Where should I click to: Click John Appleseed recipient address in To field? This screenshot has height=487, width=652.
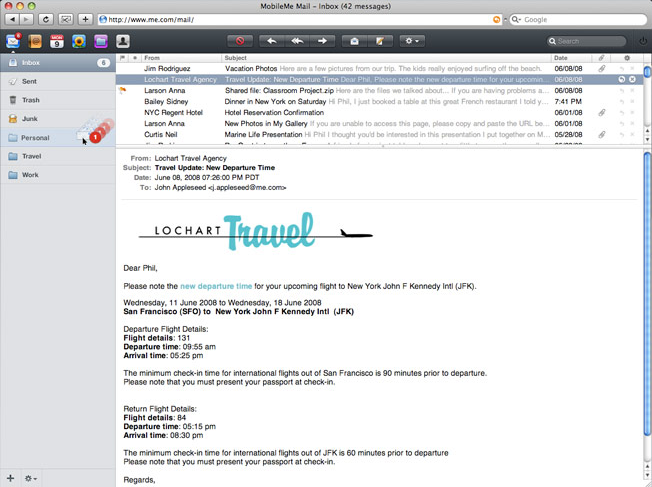pyautogui.click(x=220, y=188)
